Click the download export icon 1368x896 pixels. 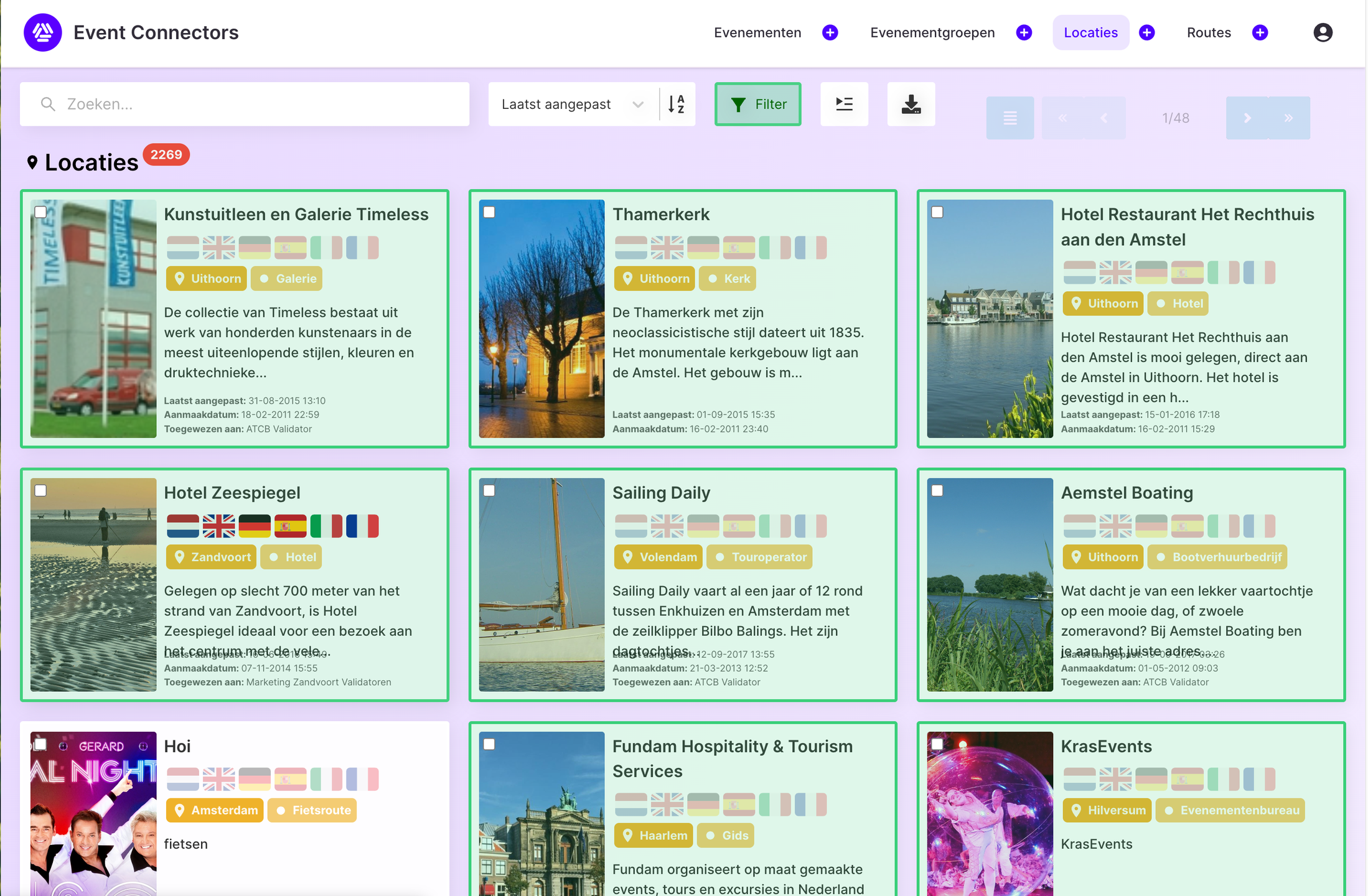click(911, 104)
